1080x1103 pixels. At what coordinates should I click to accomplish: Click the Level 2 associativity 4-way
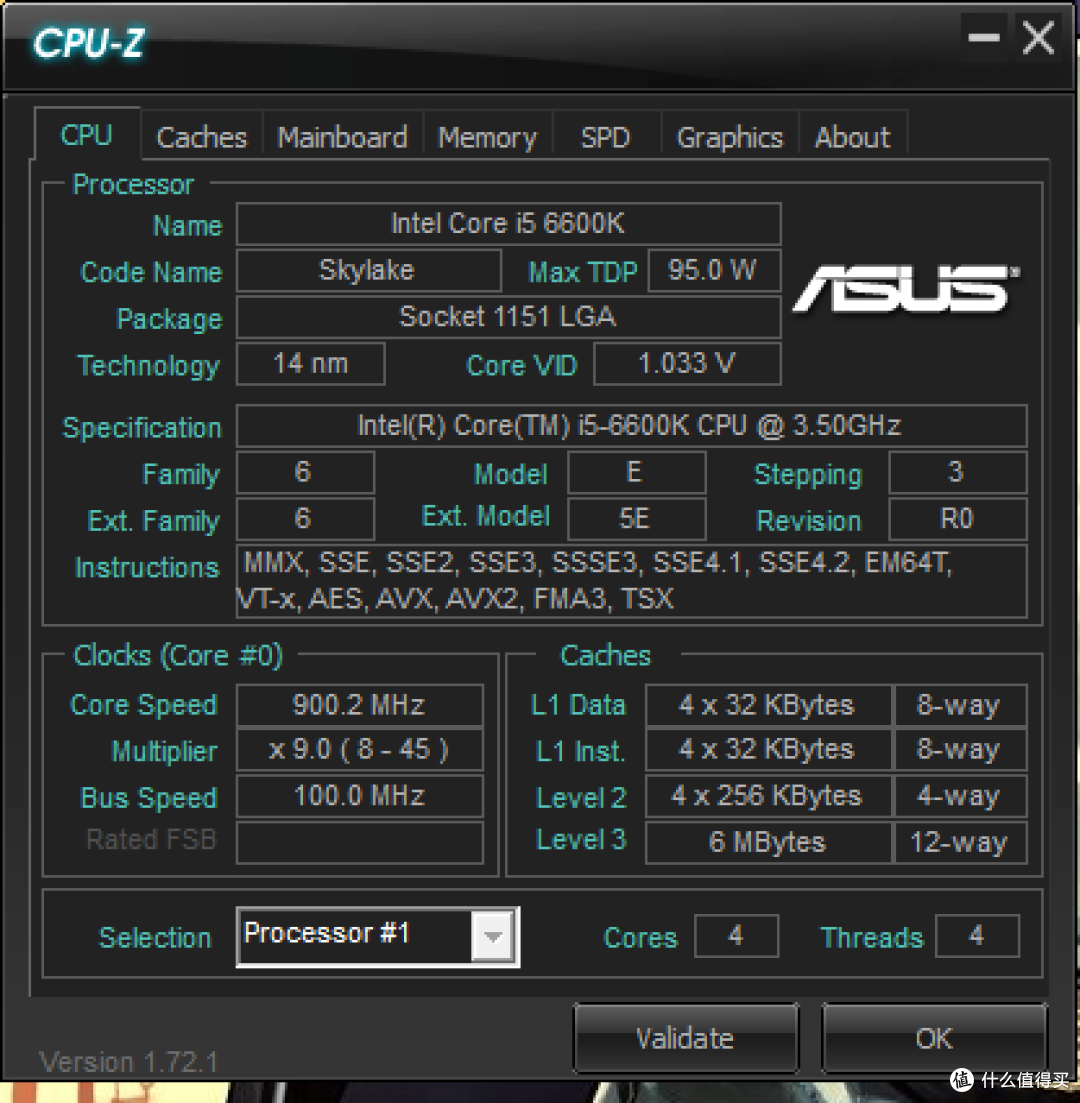[960, 796]
